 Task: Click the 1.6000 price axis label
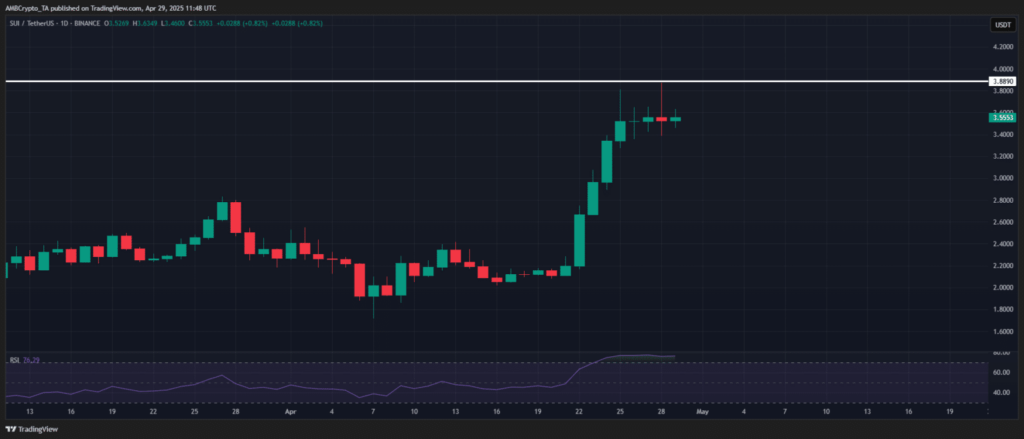pos(1002,331)
